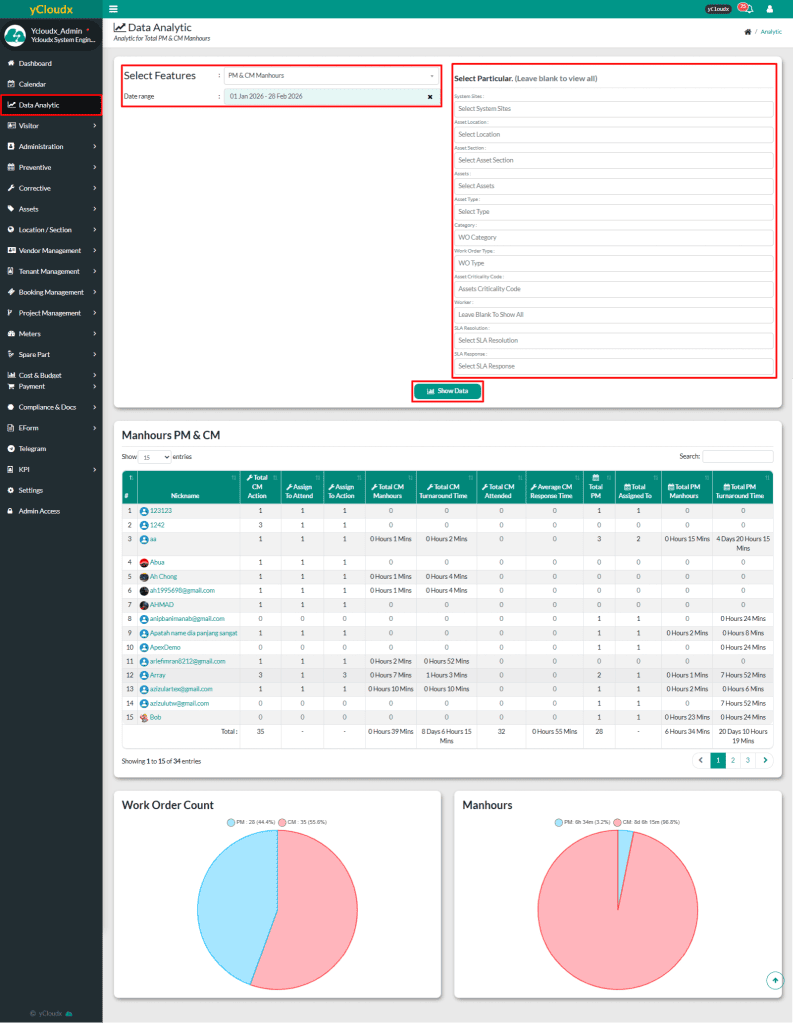Open the notifications bell icon
Screen dimensions: 793x1024
click(x=746, y=9)
